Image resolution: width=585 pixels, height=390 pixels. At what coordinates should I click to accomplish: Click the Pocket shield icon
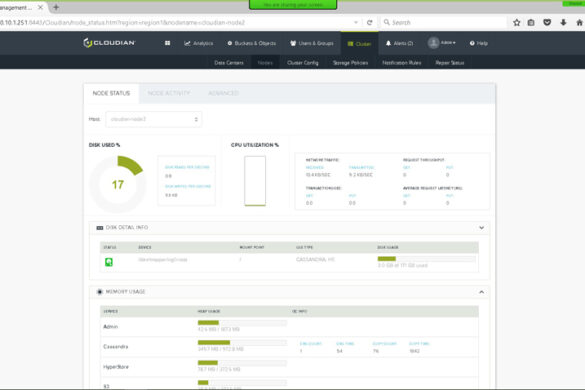547,22
